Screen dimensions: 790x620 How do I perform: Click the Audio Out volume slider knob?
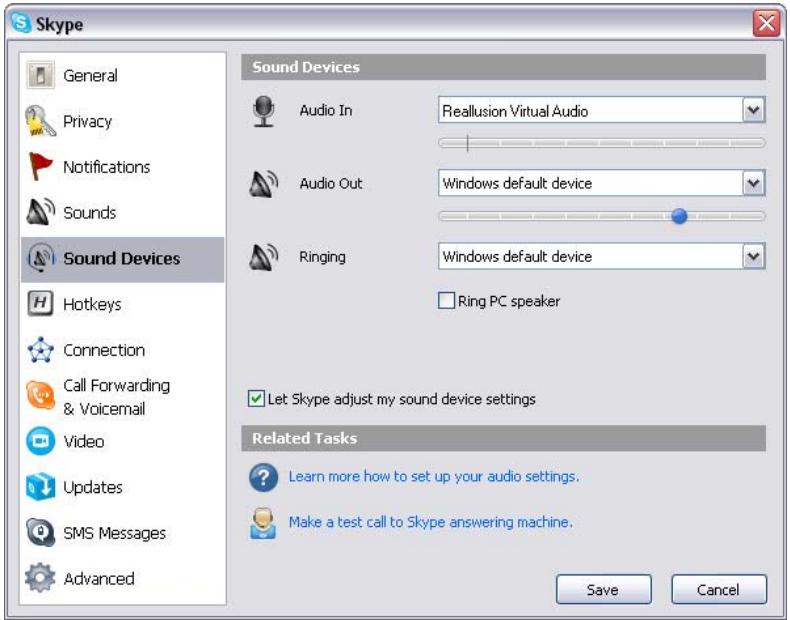coord(679,216)
